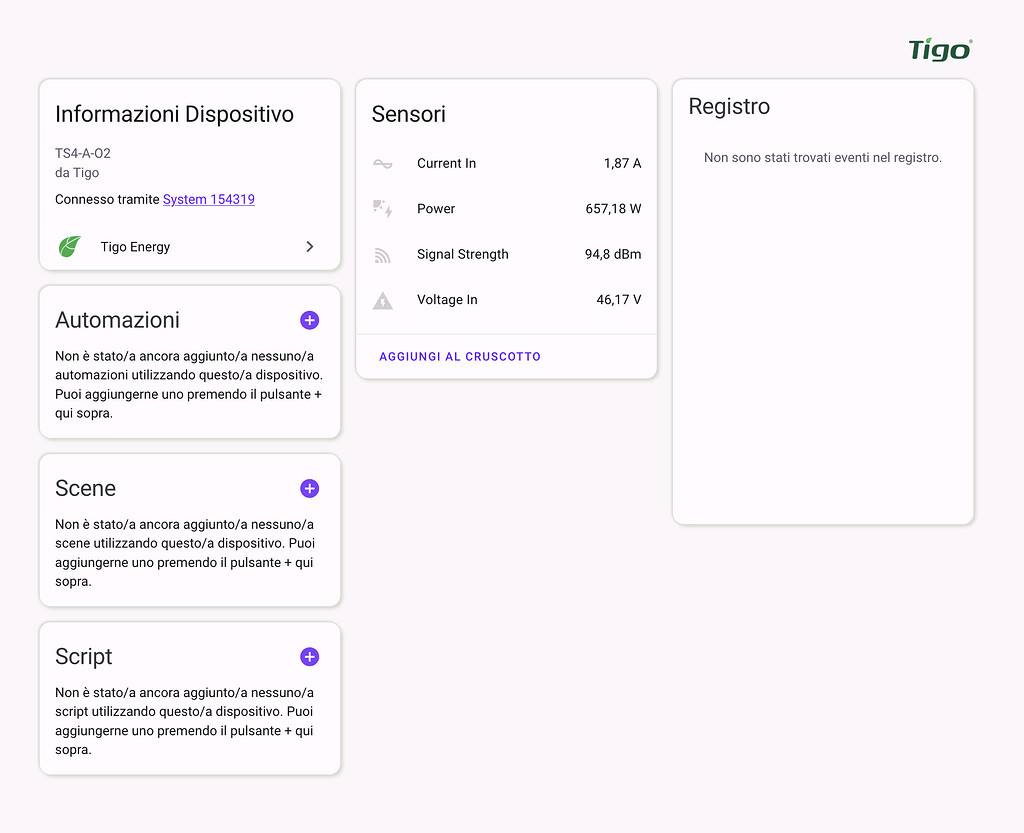1024x833 pixels.
Task: Select the Current In sensor row
Action: [x=446, y=163]
